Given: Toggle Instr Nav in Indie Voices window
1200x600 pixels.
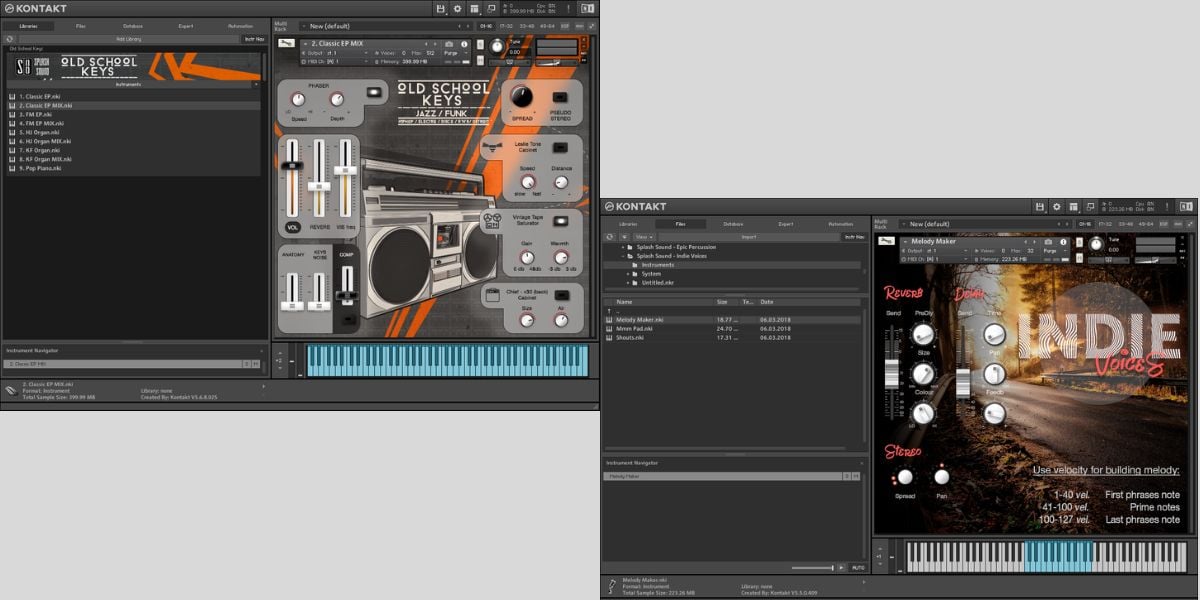Looking at the screenshot, I should [x=854, y=237].
